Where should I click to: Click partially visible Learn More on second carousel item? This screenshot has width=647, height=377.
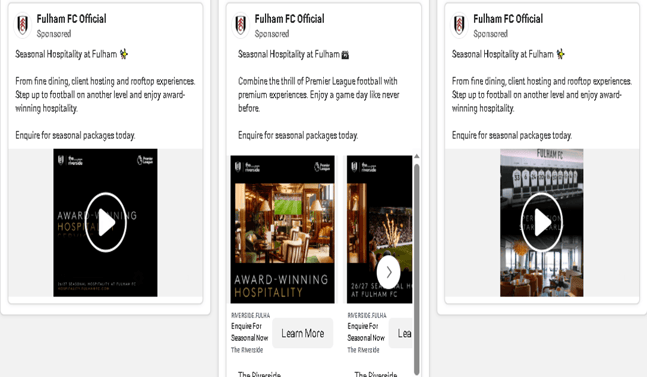click(x=401, y=333)
